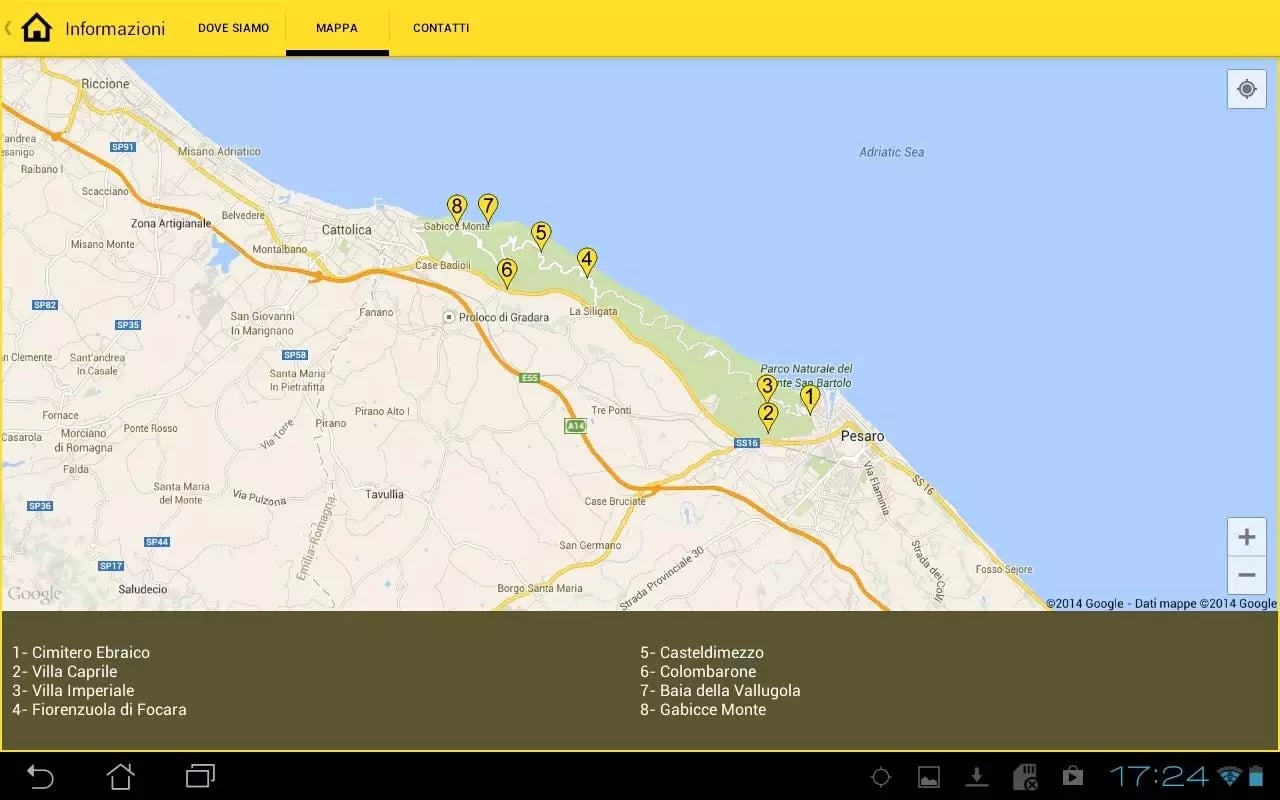This screenshot has width=1280, height=800.
Task: Tap the SS16 road shield near Pesaro
Action: point(747,442)
